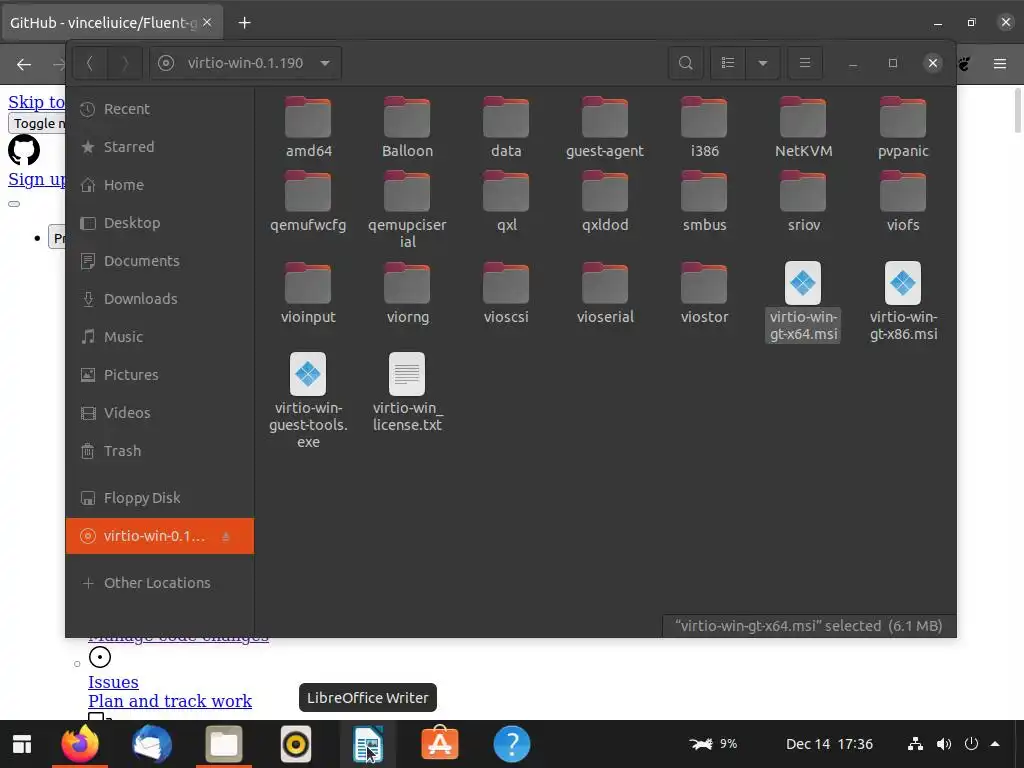This screenshot has width=1024, height=768.
Task: Open Music in the sidebar
Action: 159,336
